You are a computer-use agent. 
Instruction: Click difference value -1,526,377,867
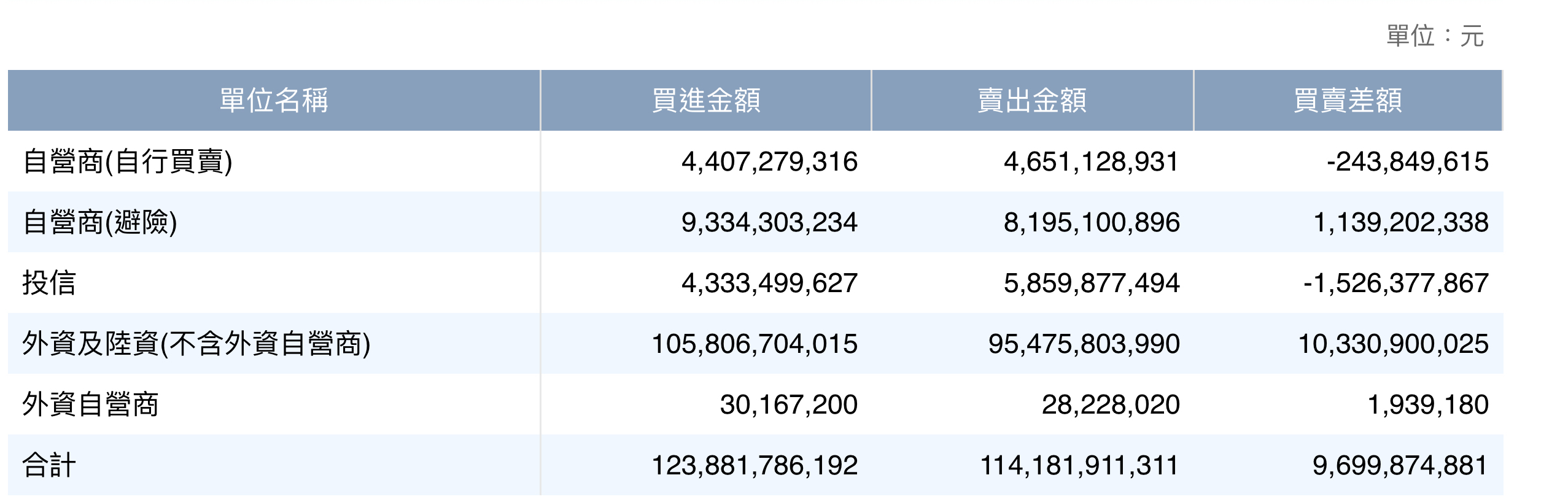(x=1396, y=284)
